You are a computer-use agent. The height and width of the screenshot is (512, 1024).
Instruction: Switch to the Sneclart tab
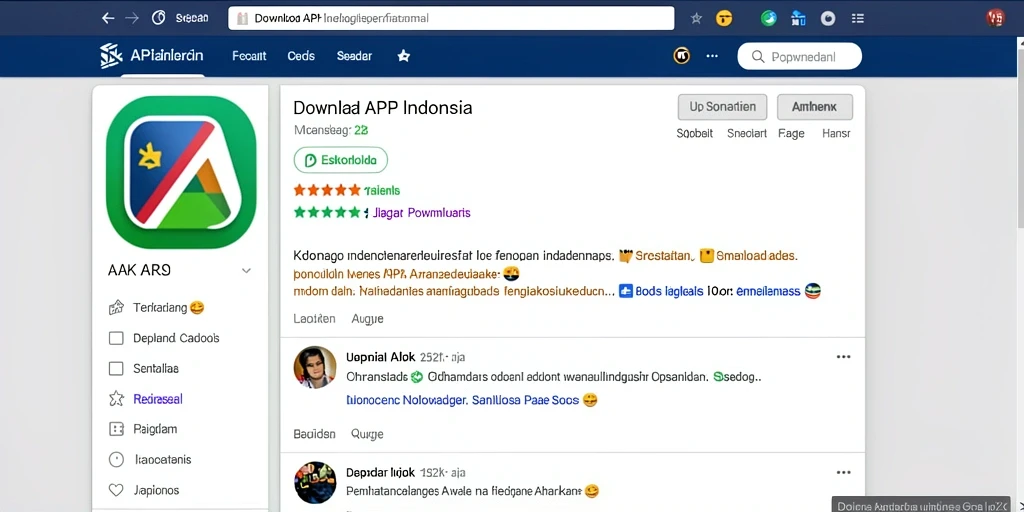(x=747, y=133)
